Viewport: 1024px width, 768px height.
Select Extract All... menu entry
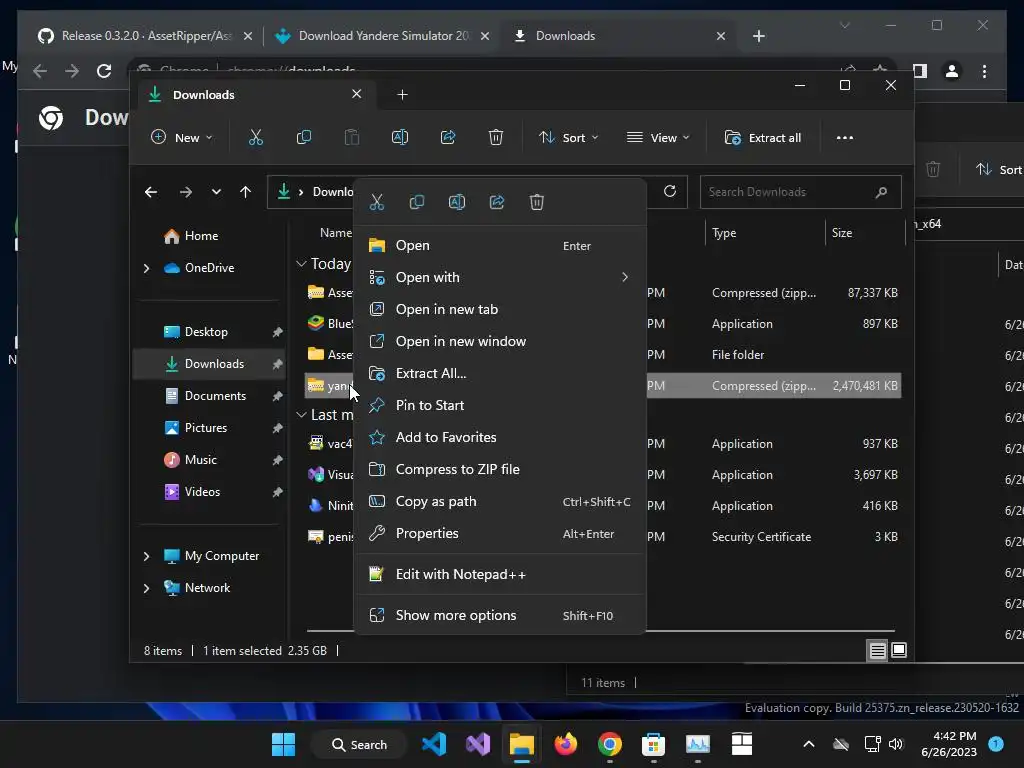[500, 374]
